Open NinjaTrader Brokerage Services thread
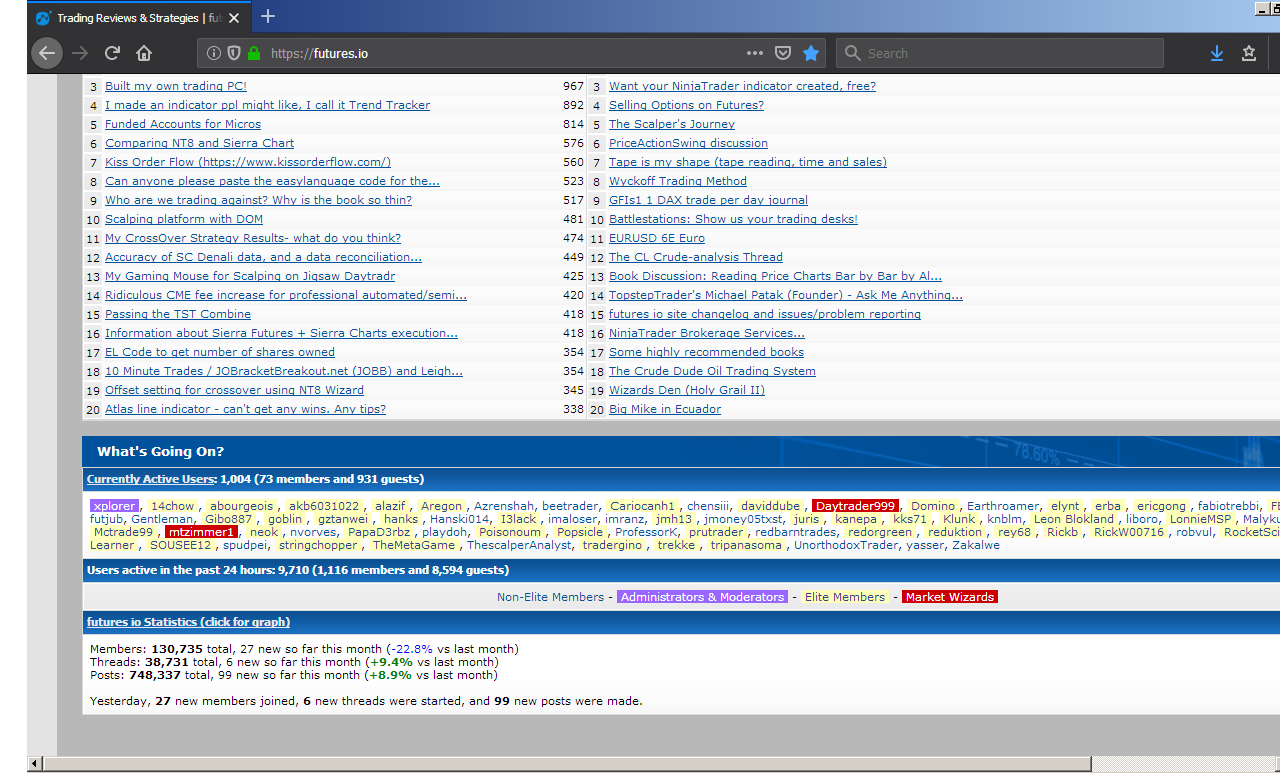This screenshot has height=773, width=1280. coord(707,333)
